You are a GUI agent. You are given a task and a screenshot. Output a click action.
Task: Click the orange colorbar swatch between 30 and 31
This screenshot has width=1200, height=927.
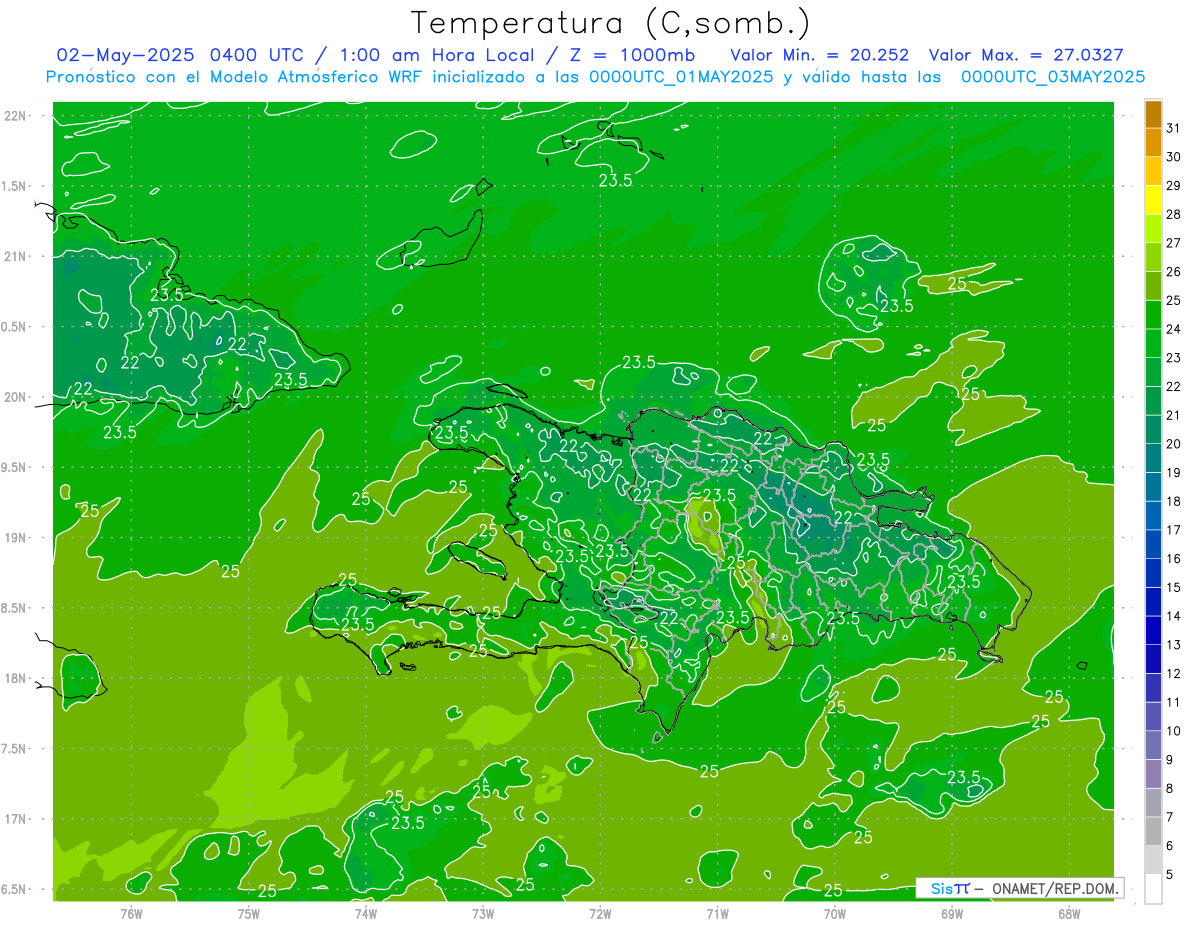coord(1153,143)
